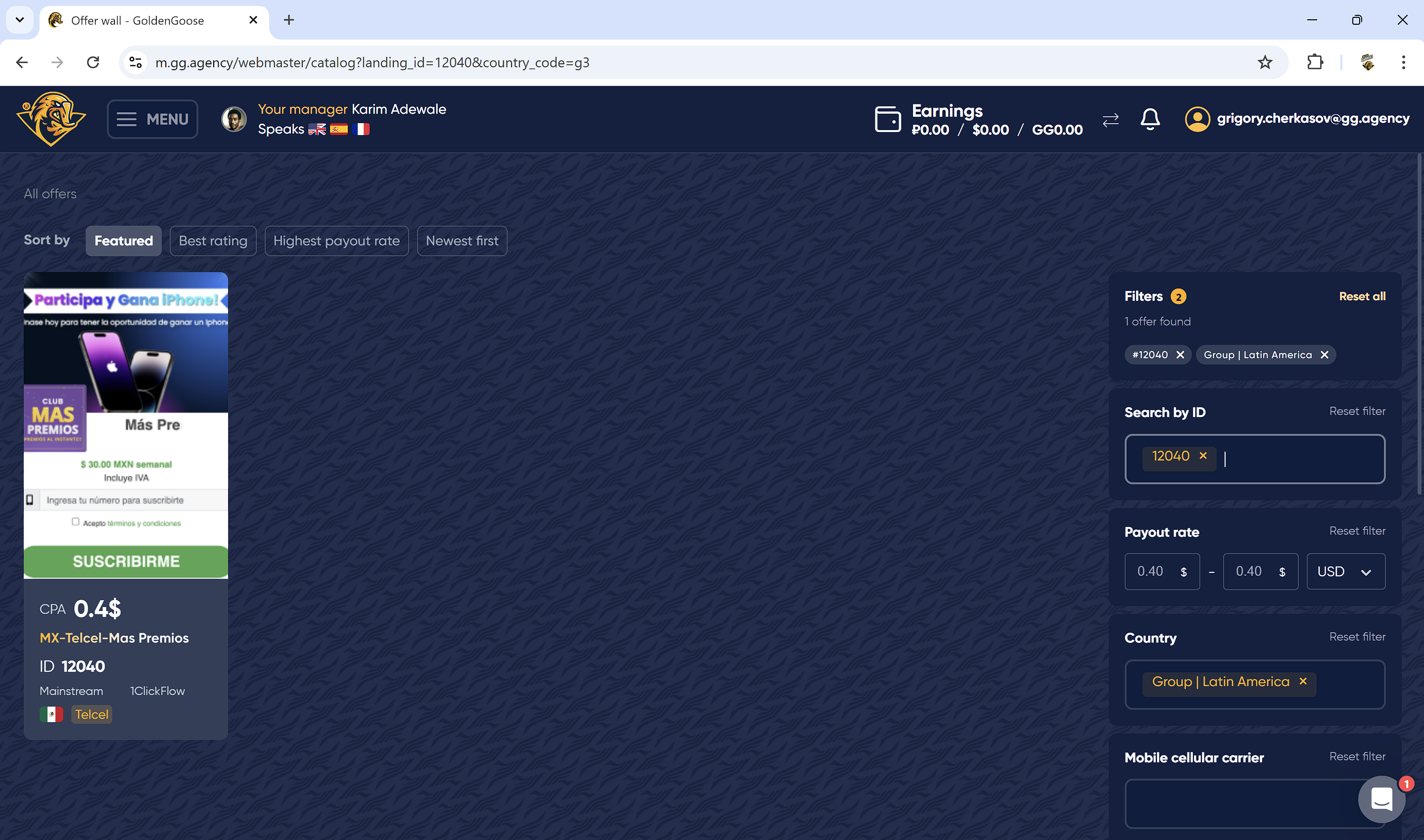The image size is (1424, 840).
Task: Click the offer ID 12040 text
Action: 72,666
